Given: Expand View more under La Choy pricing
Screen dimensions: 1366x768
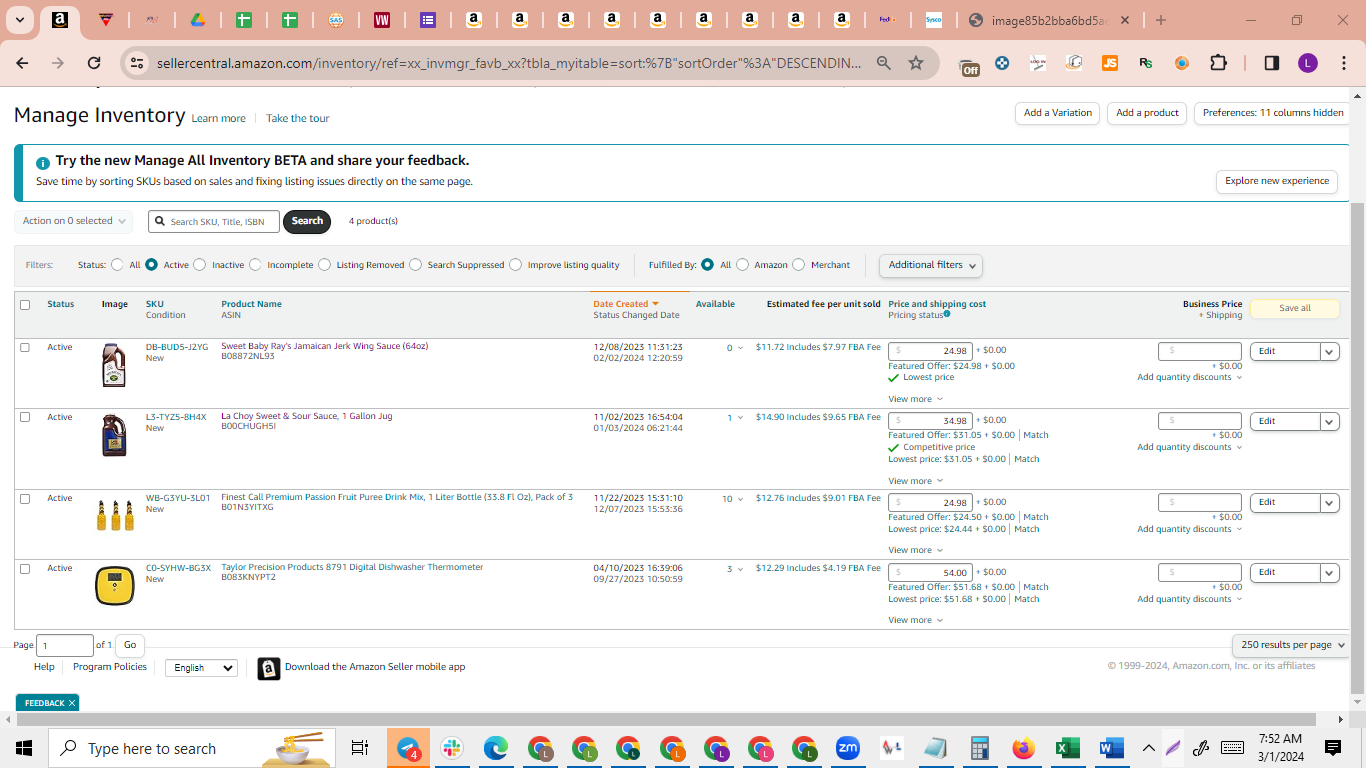Looking at the screenshot, I should pyautogui.click(x=915, y=481).
